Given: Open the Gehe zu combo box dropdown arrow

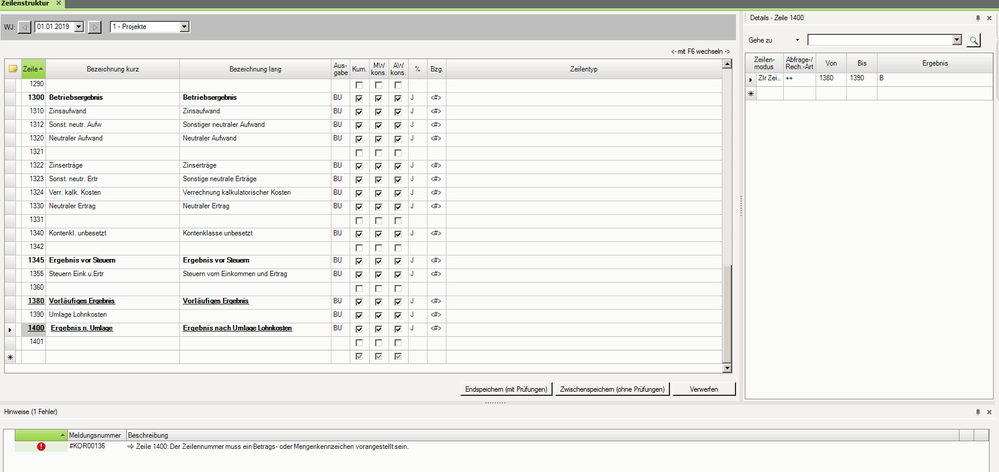Looking at the screenshot, I should (x=956, y=40).
